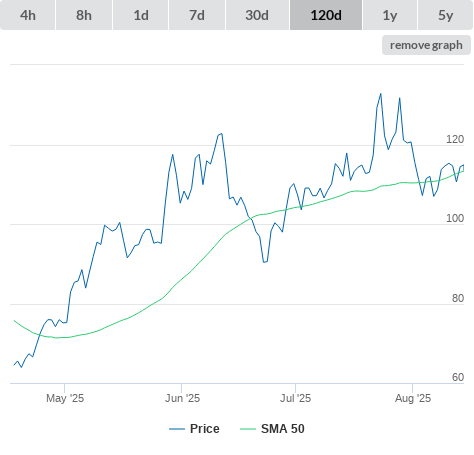Toggle the SMA 50 legend entry

tap(283, 429)
